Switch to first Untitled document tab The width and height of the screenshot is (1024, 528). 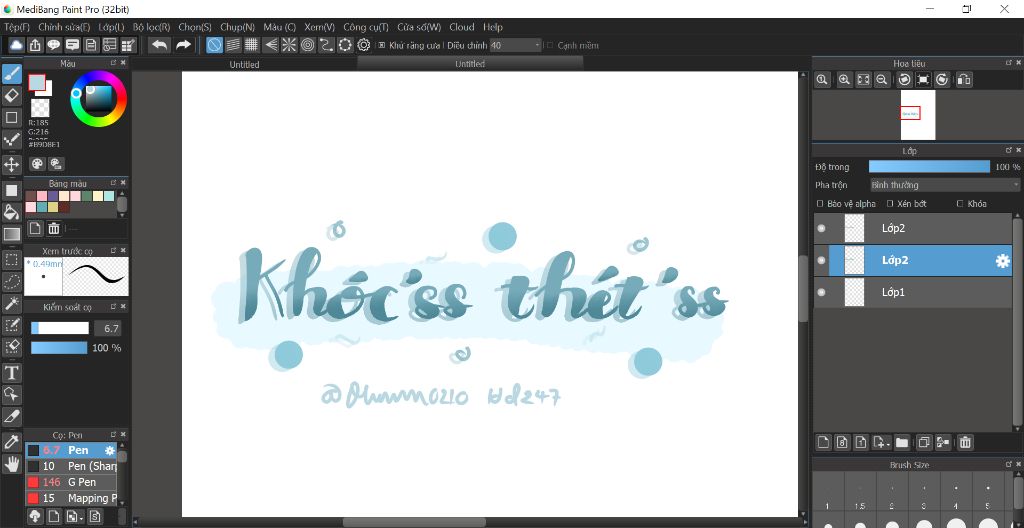coord(244,64)
